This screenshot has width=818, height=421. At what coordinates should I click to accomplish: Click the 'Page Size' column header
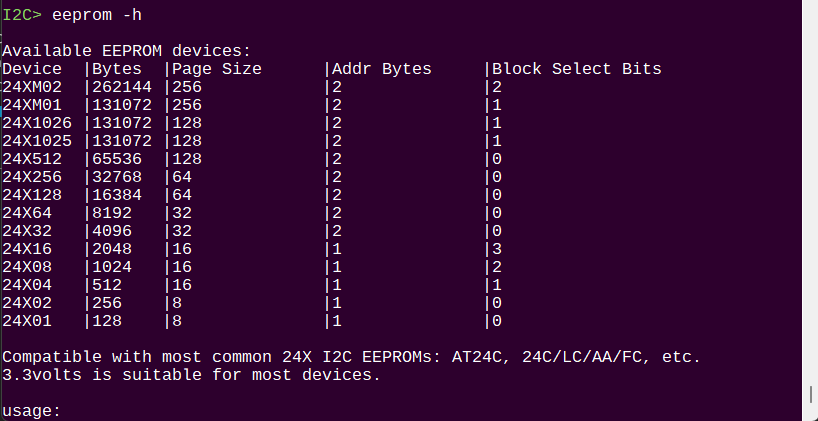pyautogui.click(x=217, y=69)
